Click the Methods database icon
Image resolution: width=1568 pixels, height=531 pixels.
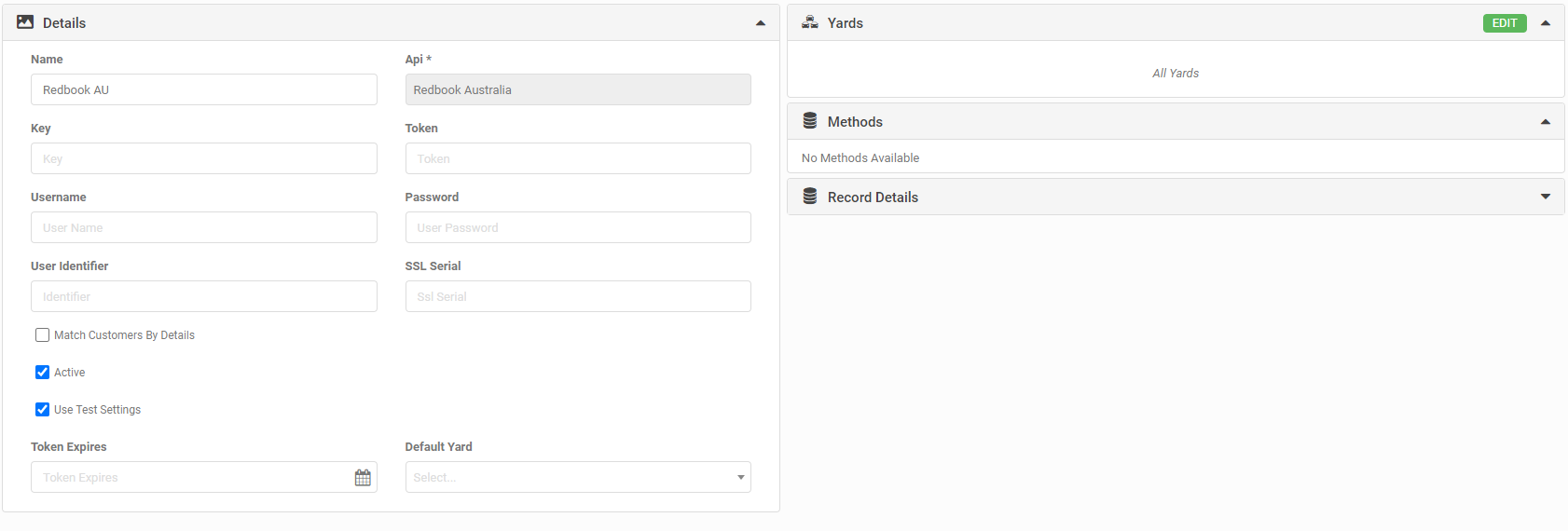pos(810,121)
